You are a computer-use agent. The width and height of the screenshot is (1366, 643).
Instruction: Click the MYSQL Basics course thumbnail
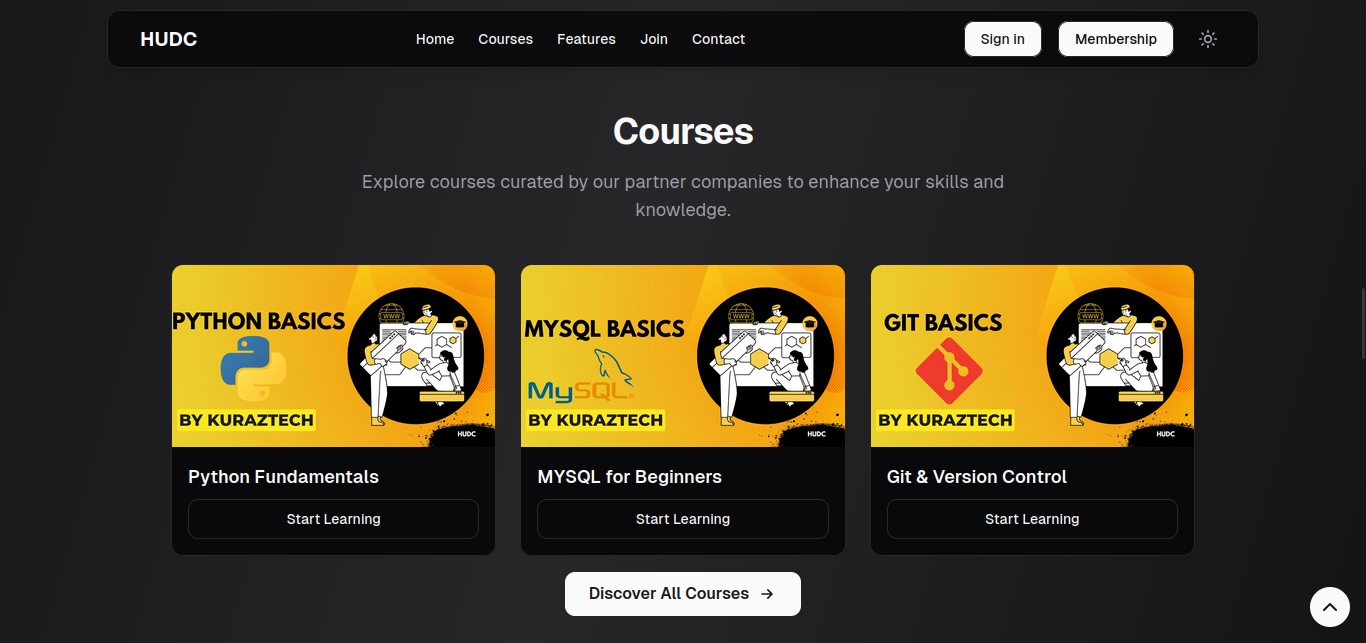tap(682, 356)
